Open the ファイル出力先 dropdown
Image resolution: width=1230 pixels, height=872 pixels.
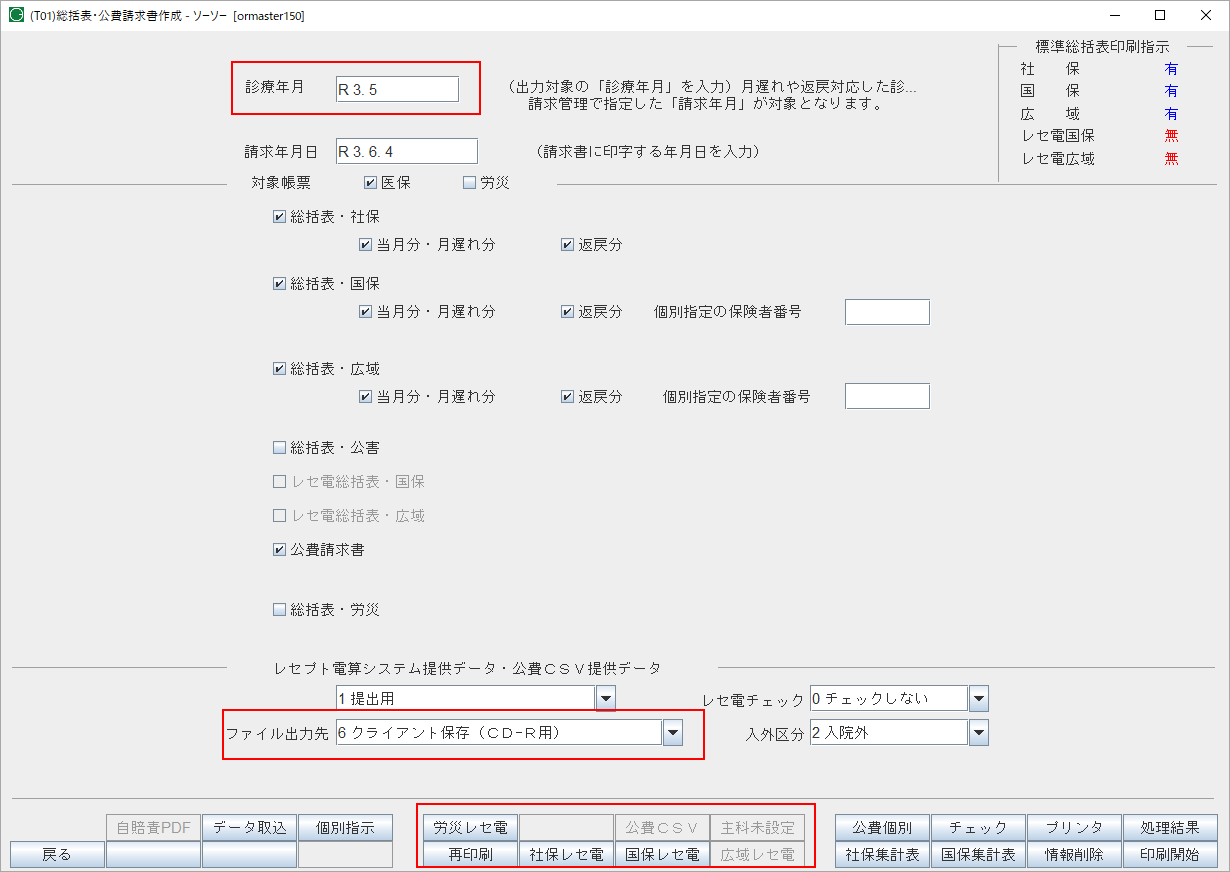[675, 732]
